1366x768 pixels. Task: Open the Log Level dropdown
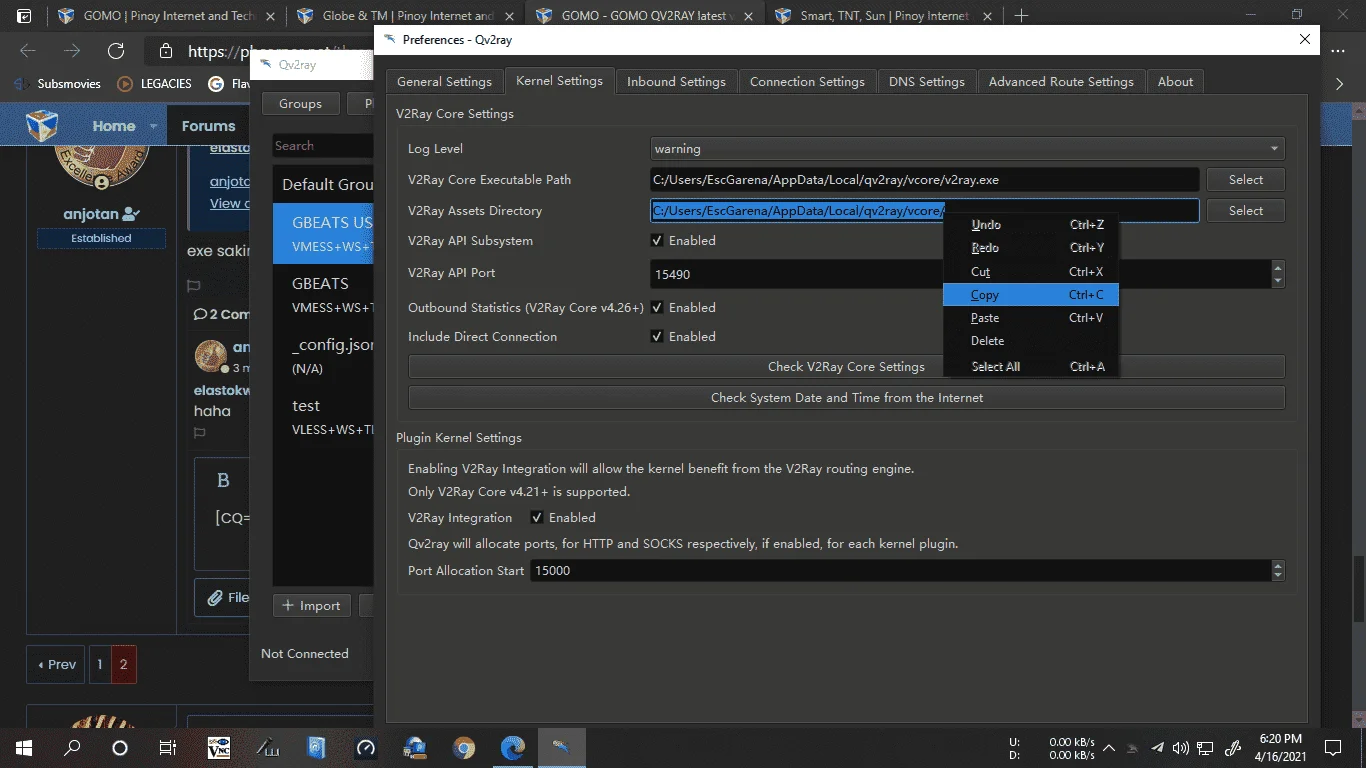[967, 149]
